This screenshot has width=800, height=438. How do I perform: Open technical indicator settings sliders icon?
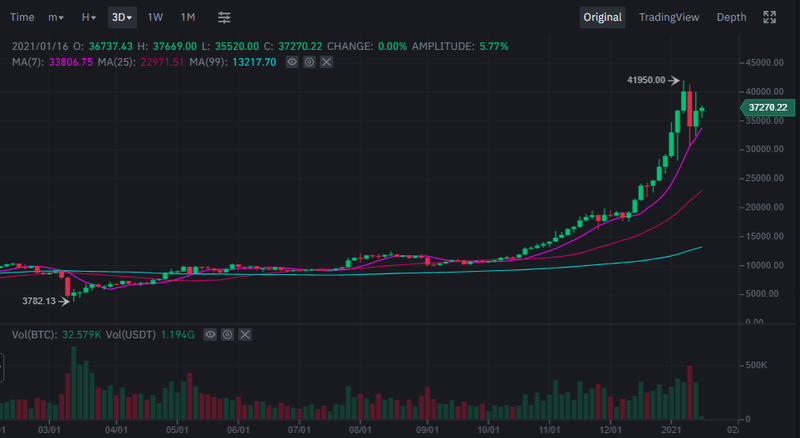point(224,17)
